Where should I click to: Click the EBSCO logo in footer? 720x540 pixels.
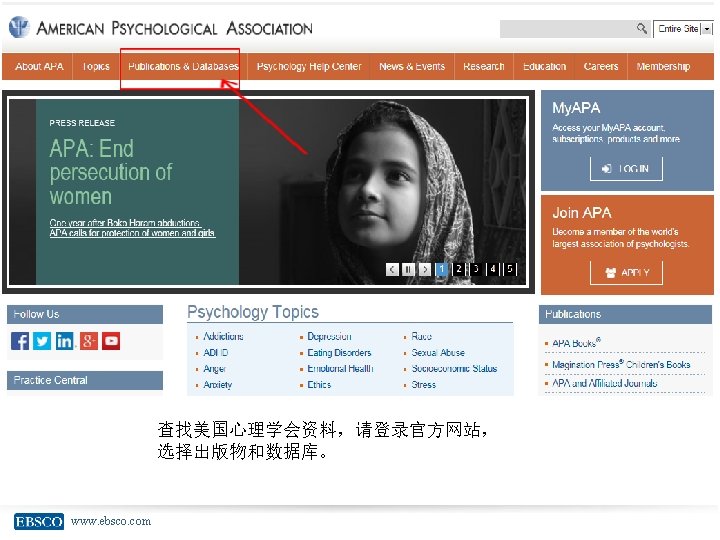(x=39, y=522)
